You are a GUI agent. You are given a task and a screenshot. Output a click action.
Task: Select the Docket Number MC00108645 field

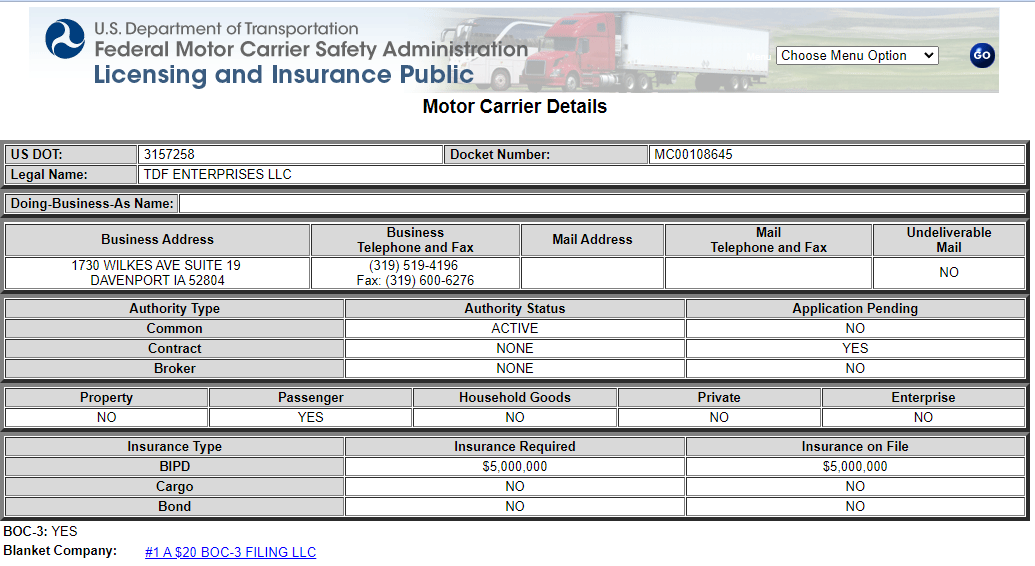pos(836,155)
